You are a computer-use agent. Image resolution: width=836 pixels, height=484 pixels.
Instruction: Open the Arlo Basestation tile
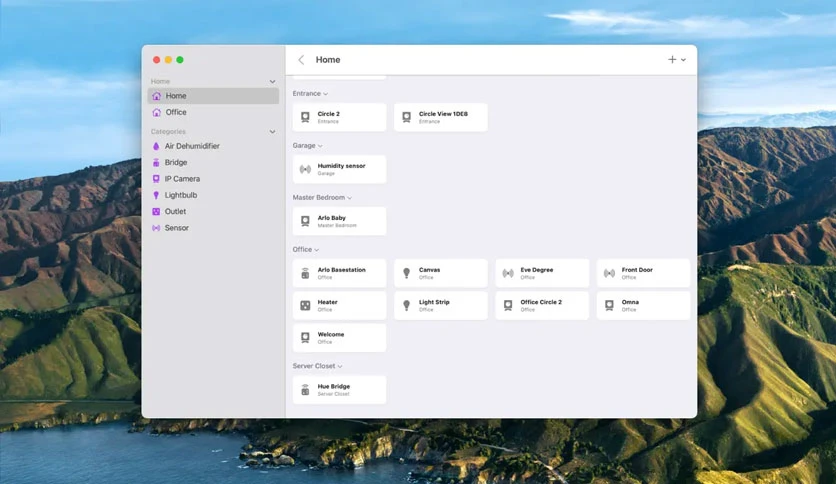tap(339, 273)
